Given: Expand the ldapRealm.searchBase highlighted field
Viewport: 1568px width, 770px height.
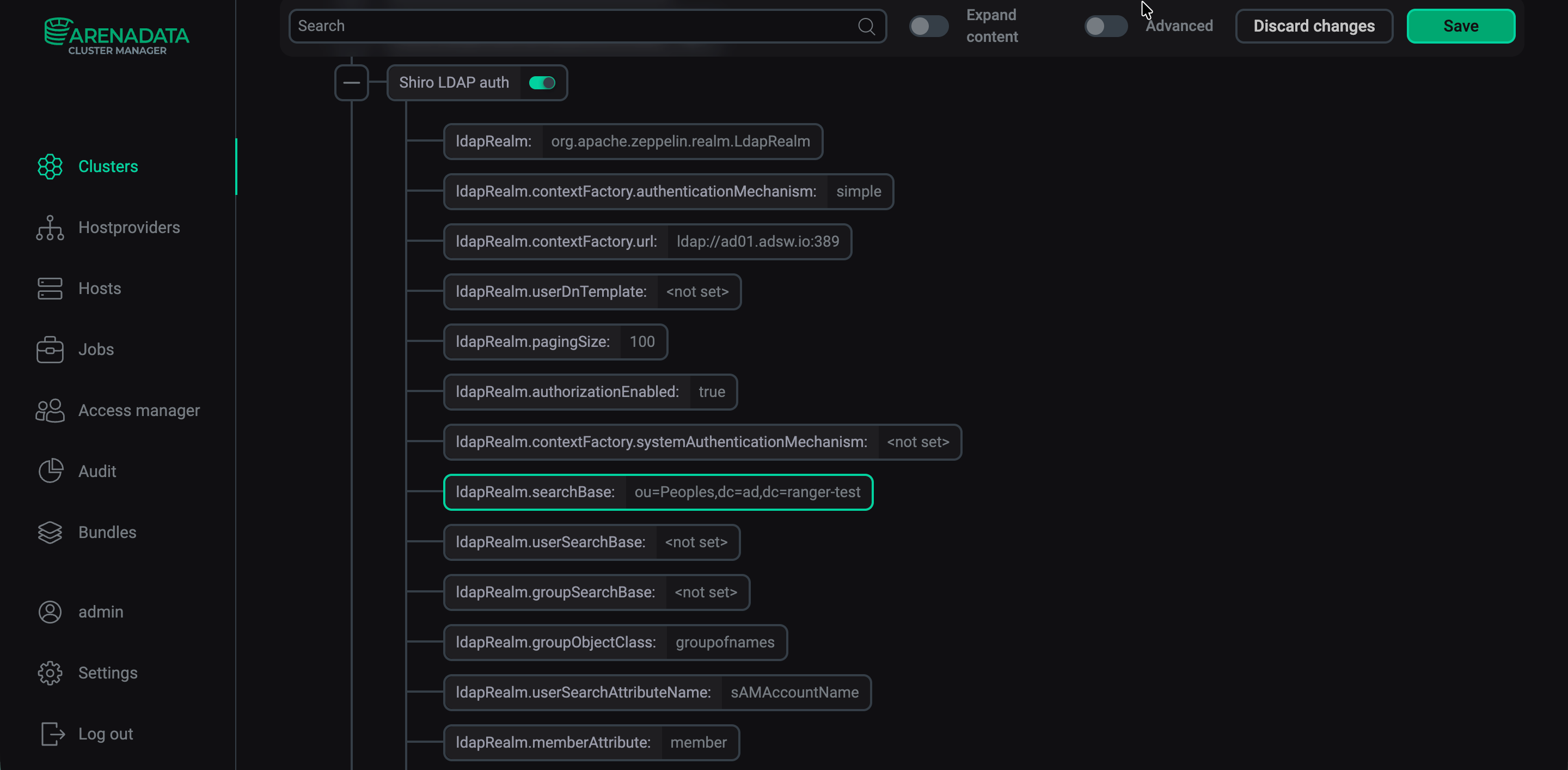Looking at the screenshot, I should [x=749, y=492].
